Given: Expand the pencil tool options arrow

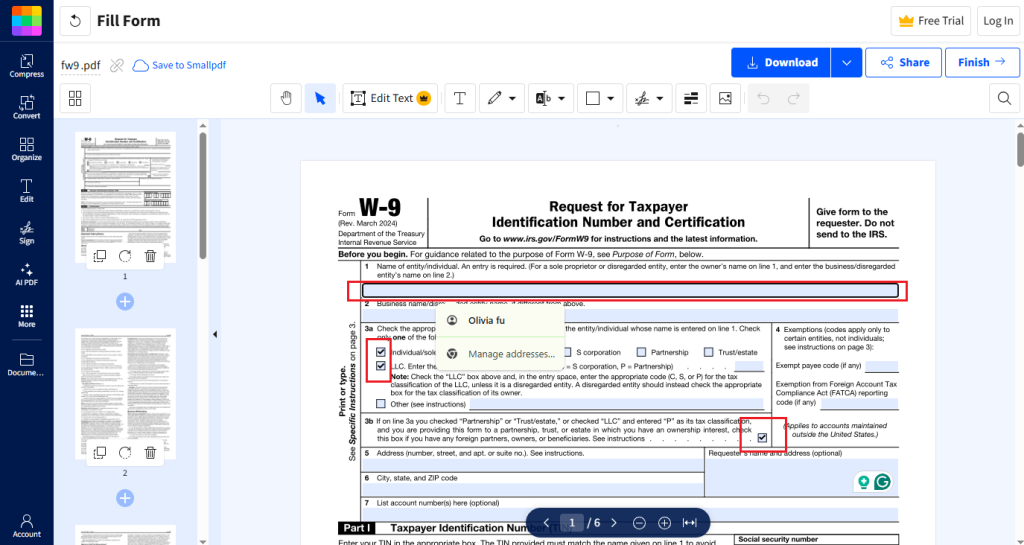Looking at the screenshot, I should 513,99.
